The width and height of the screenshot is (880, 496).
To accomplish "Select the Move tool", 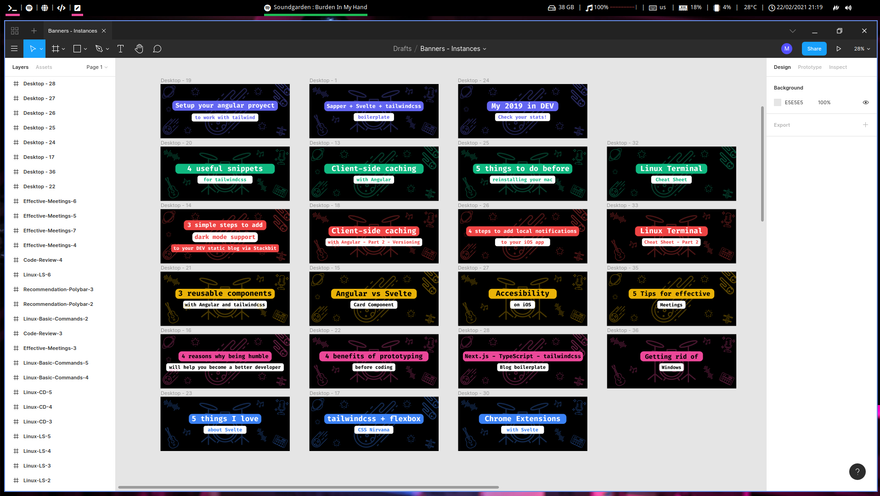I will [x=33, y=48].
